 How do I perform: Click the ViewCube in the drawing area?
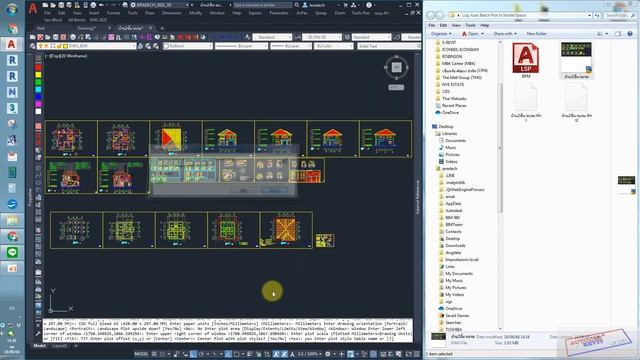(396, 67)
